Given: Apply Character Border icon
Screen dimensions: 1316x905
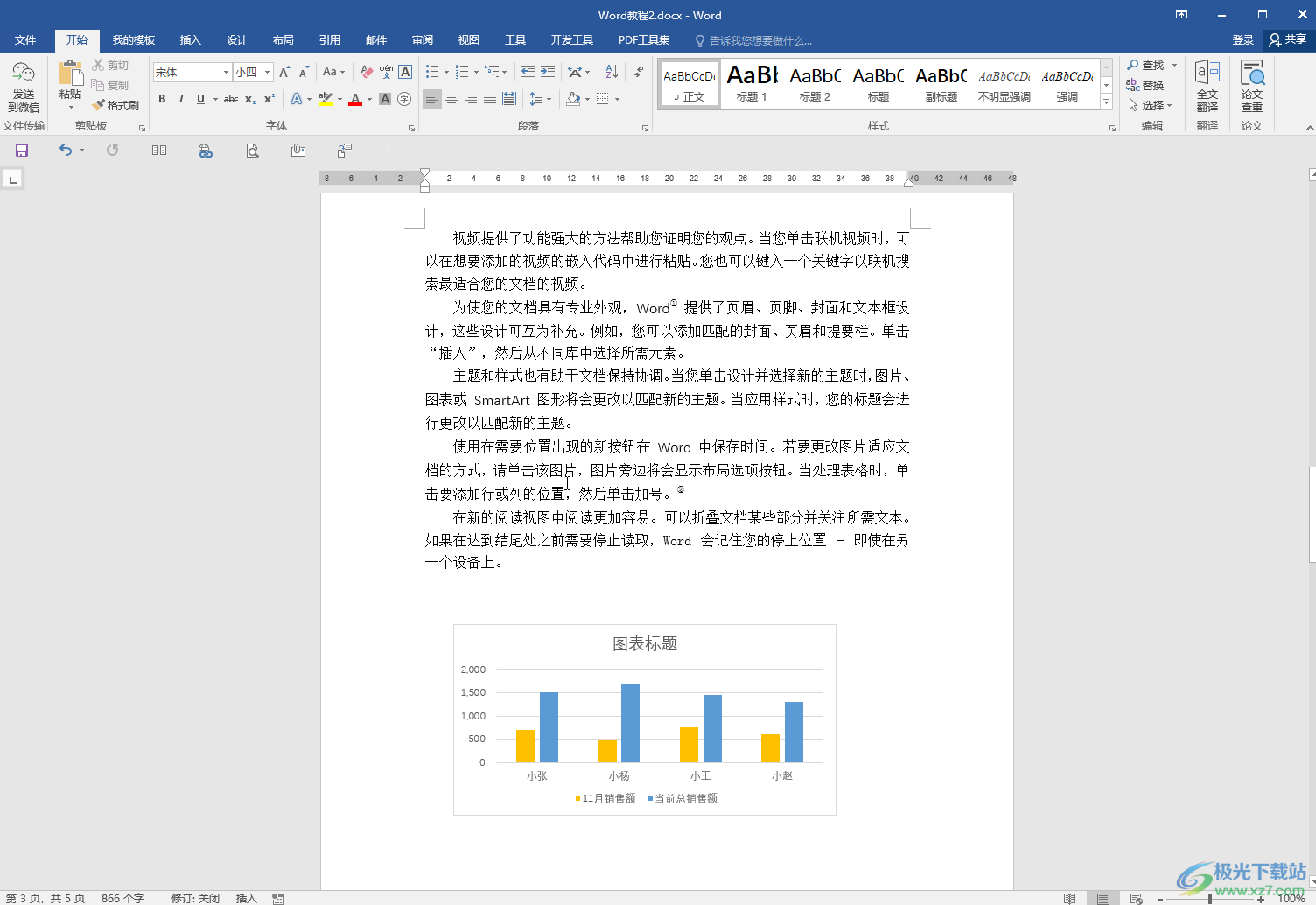Looking at the screenshot, I should pos(405,72).
